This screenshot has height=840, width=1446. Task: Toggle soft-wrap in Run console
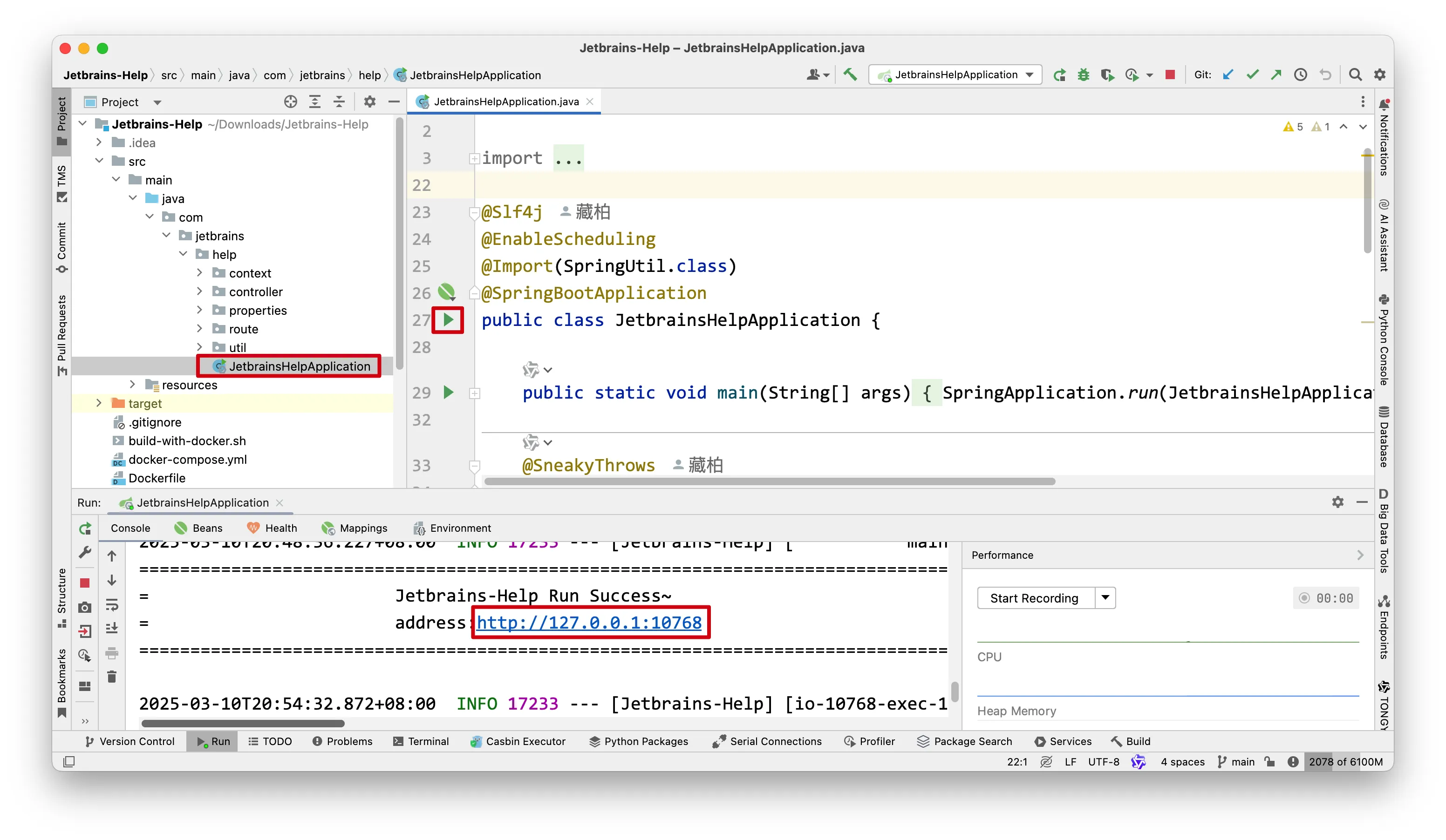point(112,605)
